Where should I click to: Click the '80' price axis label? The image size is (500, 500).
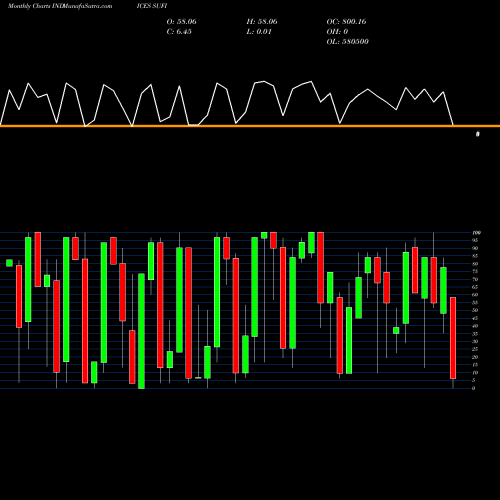pyautogui.click(x=475, y=264)
